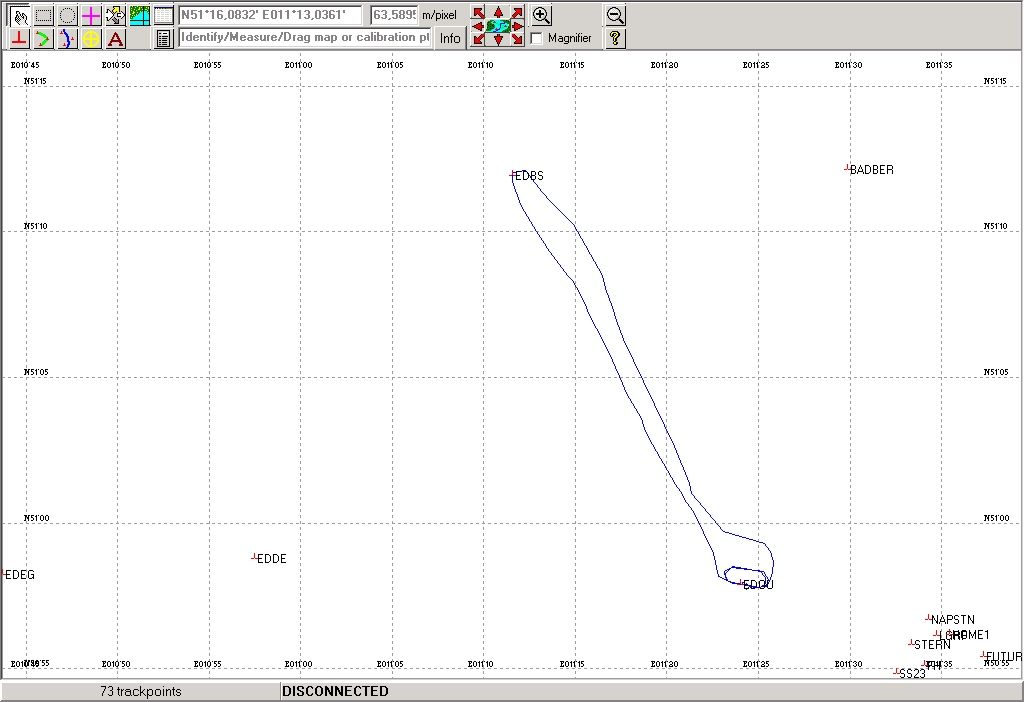The width and height of the screenshot is (1024, 702).
Task: Pan the map up with red arrow
Action: (x=498, y=12)
